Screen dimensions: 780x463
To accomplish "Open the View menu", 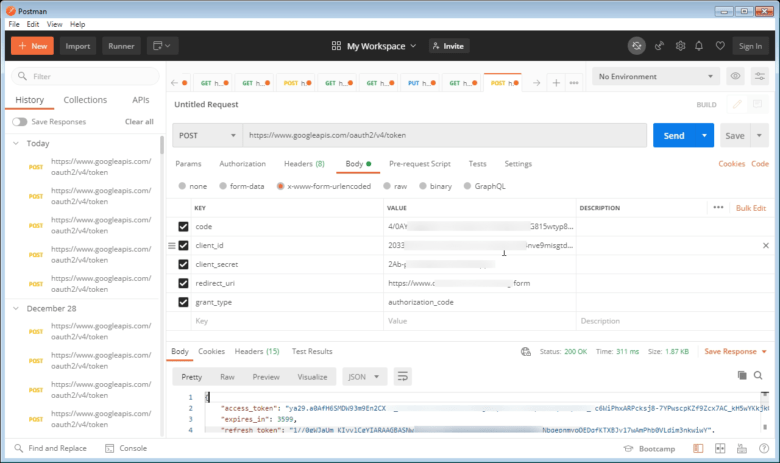I will [54, 24].
